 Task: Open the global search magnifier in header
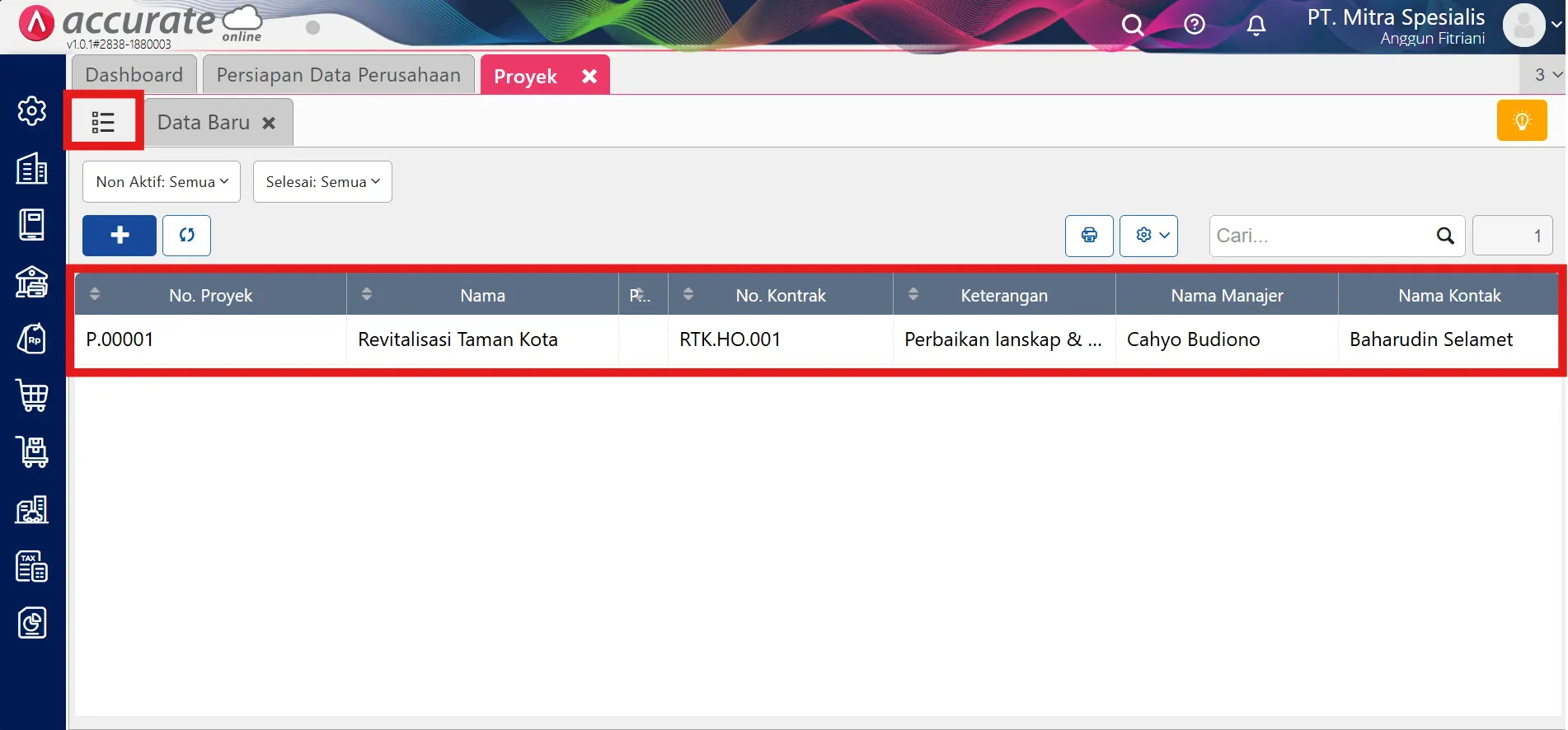point(1133,26)
